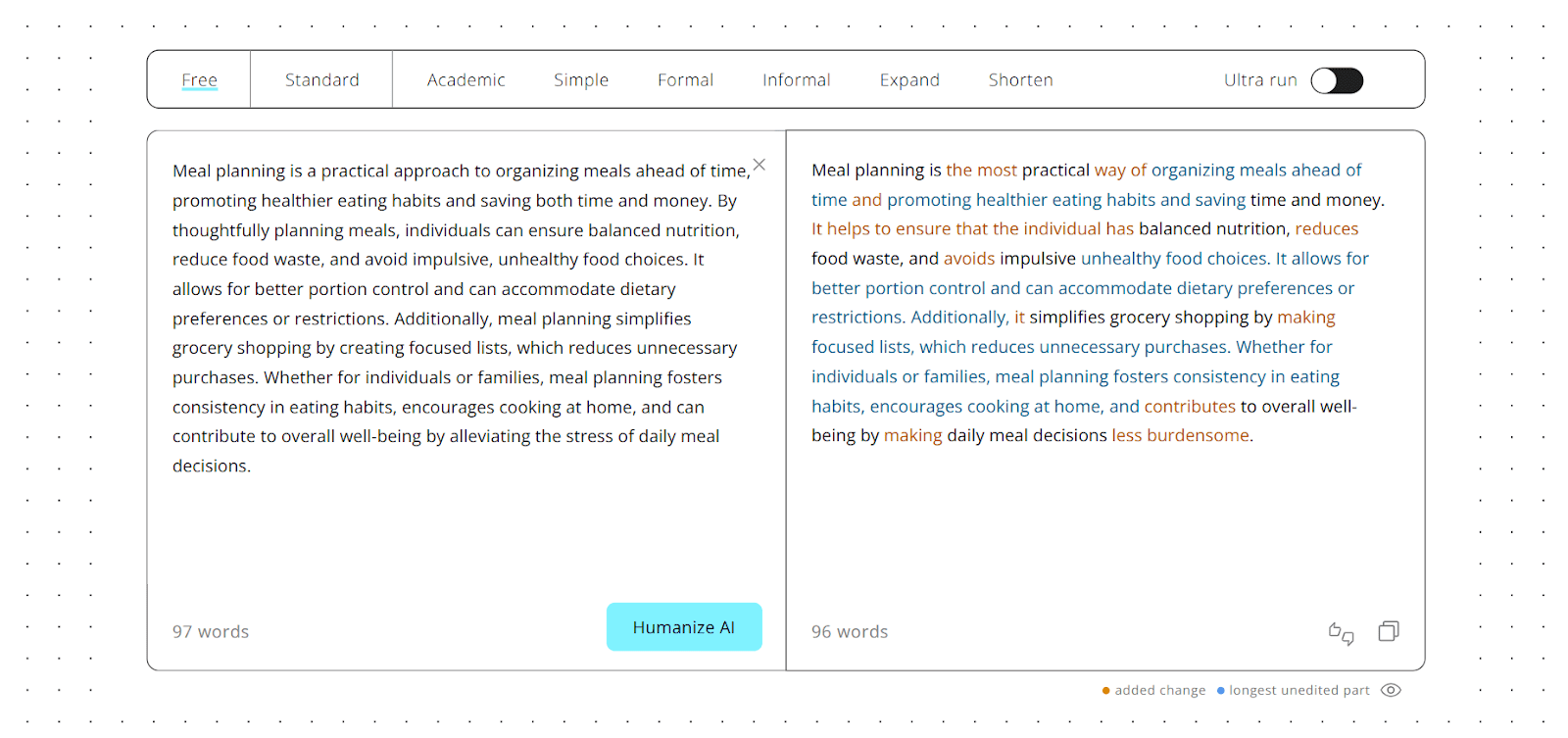This screenshot has height=738, width=1568.
Task: Click the 96 words output counter
Action: pos(850,632)
